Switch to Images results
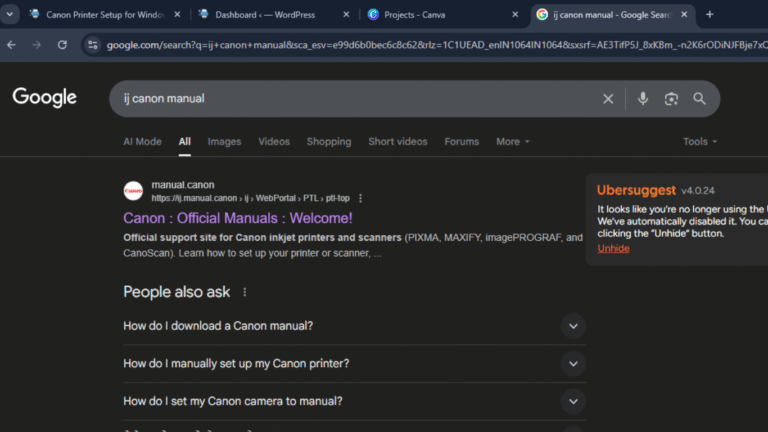 coord(224,142)
